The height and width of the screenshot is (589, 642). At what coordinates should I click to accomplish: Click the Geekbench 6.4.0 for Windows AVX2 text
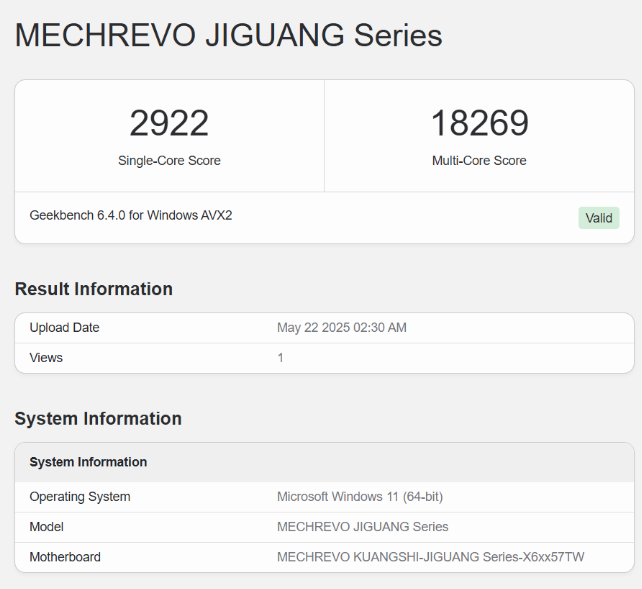pyautogui.click(x=131, y=215)
